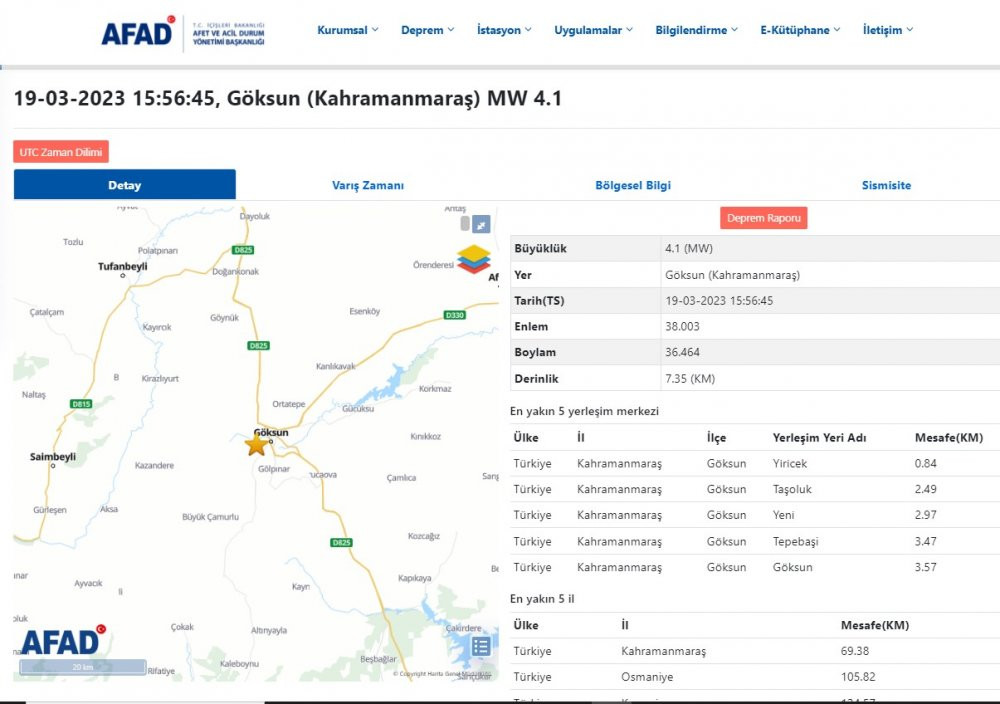The image size is (1000, 704).
Task: Expand the İstasyon dropdown menu
Action: [x=504, y=30]
